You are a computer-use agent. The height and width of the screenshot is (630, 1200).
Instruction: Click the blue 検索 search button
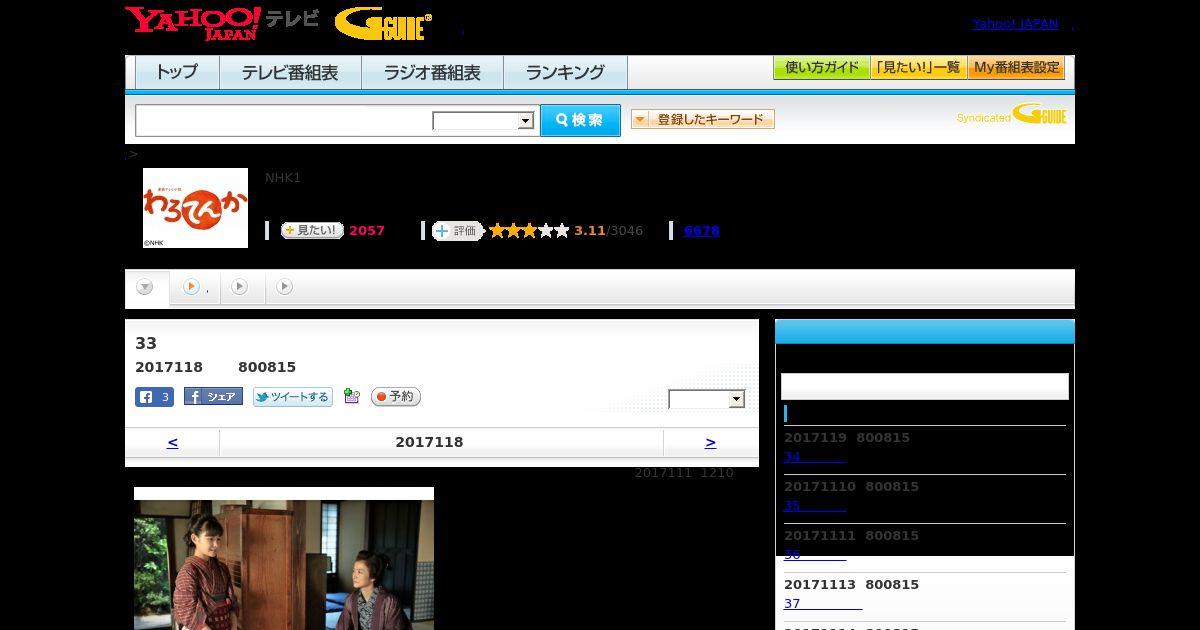point(580,121)
